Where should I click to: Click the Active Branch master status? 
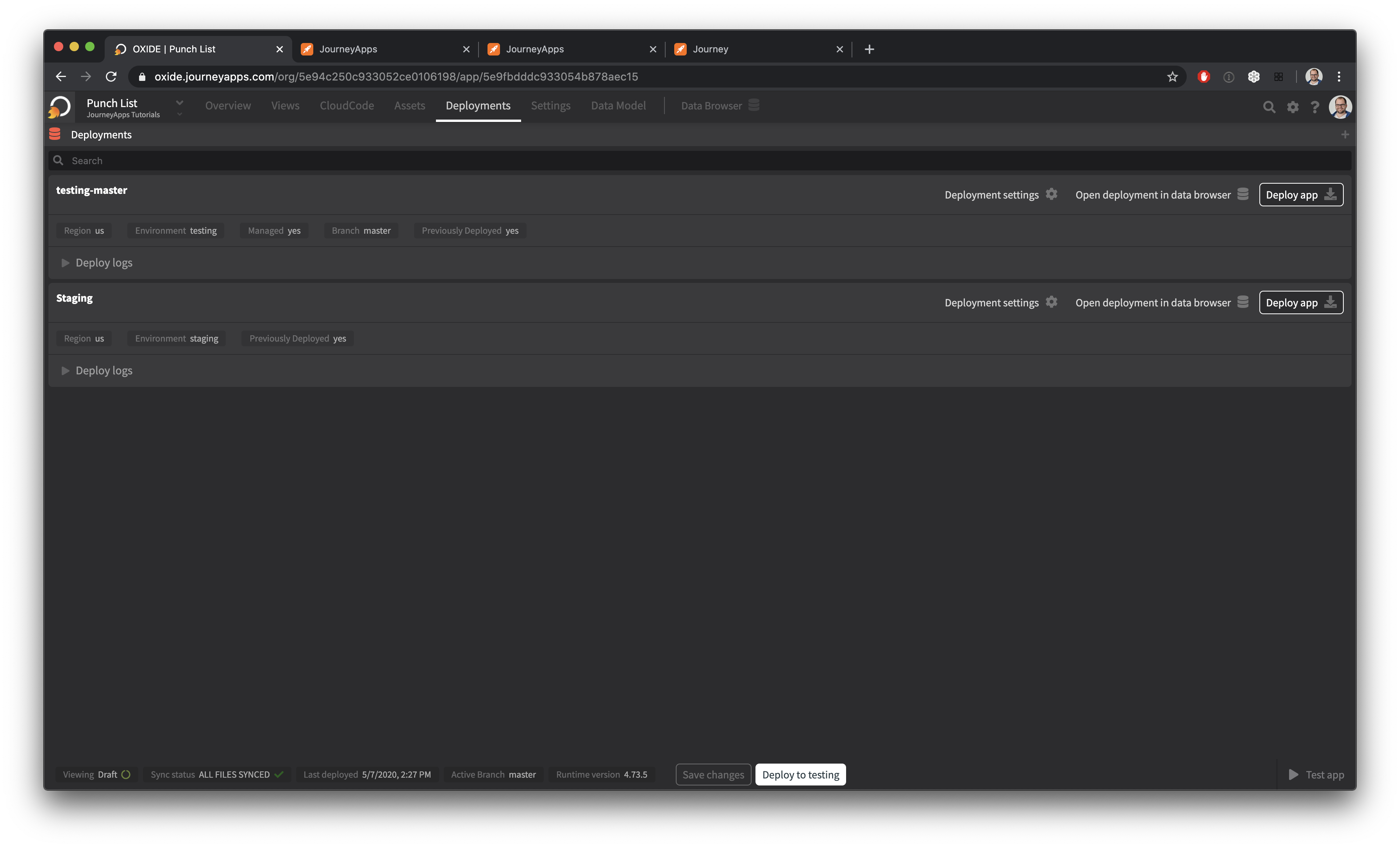(493, 775)
